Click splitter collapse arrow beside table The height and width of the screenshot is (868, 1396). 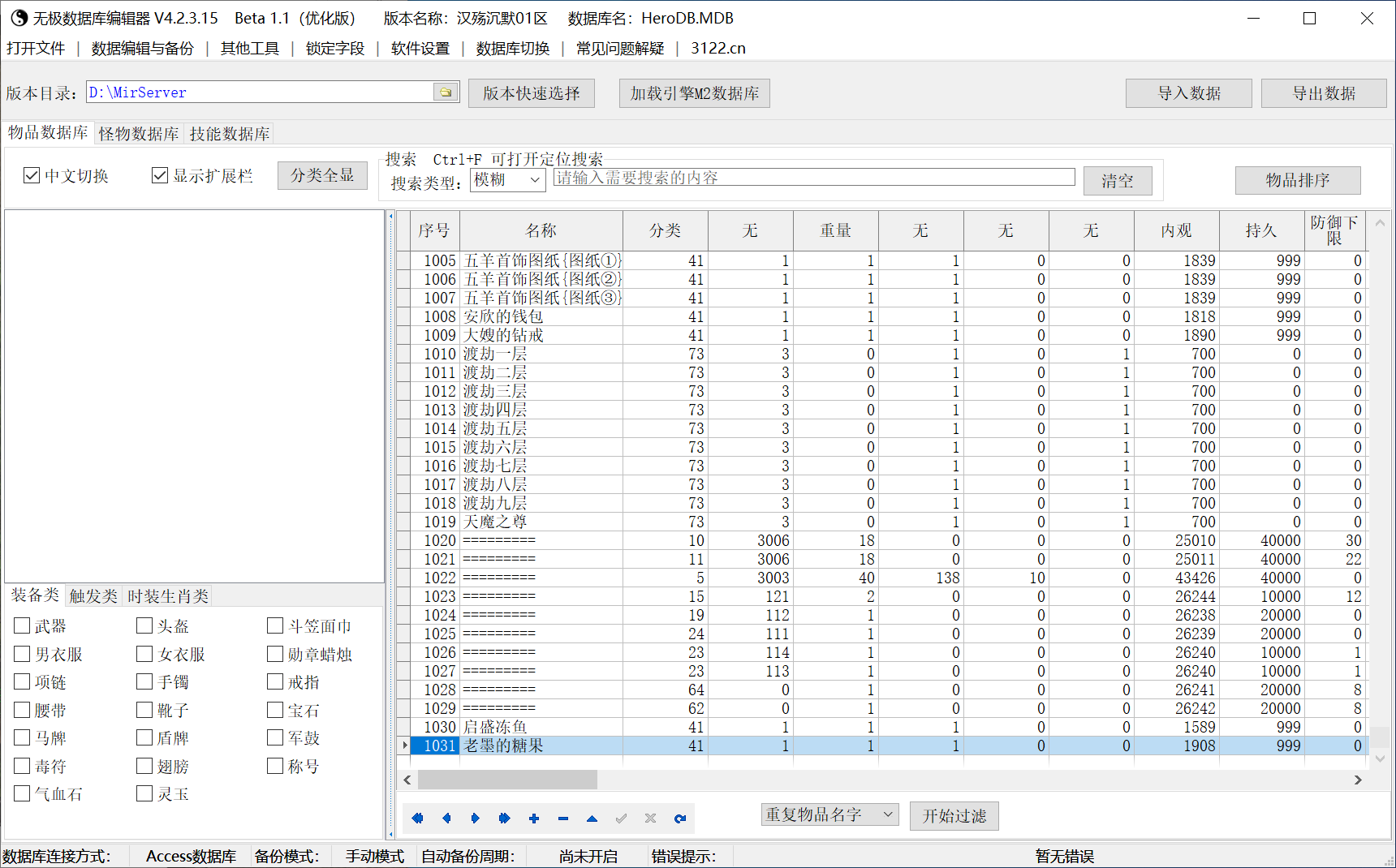click(391, 217)
